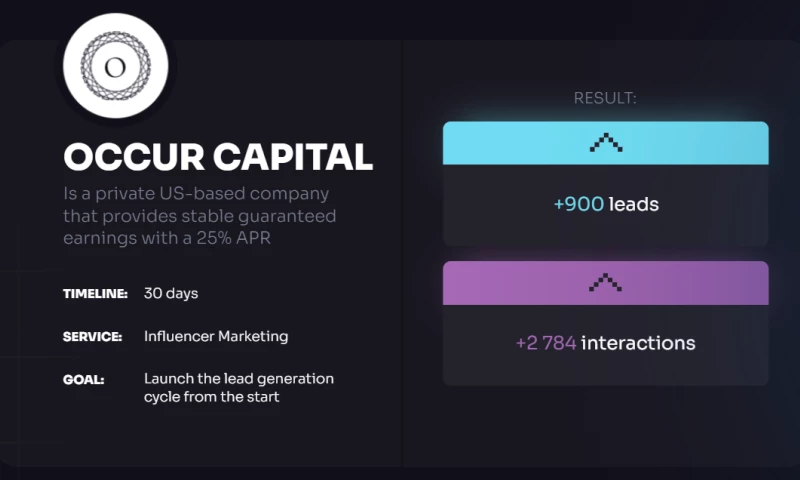Select the OCCUR CAPITAL heading
800x480 pixels.
point(218,156)
